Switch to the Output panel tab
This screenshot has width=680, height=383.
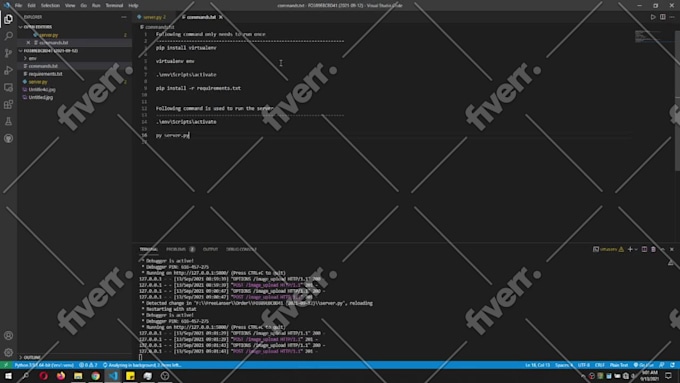pos(210,249)
